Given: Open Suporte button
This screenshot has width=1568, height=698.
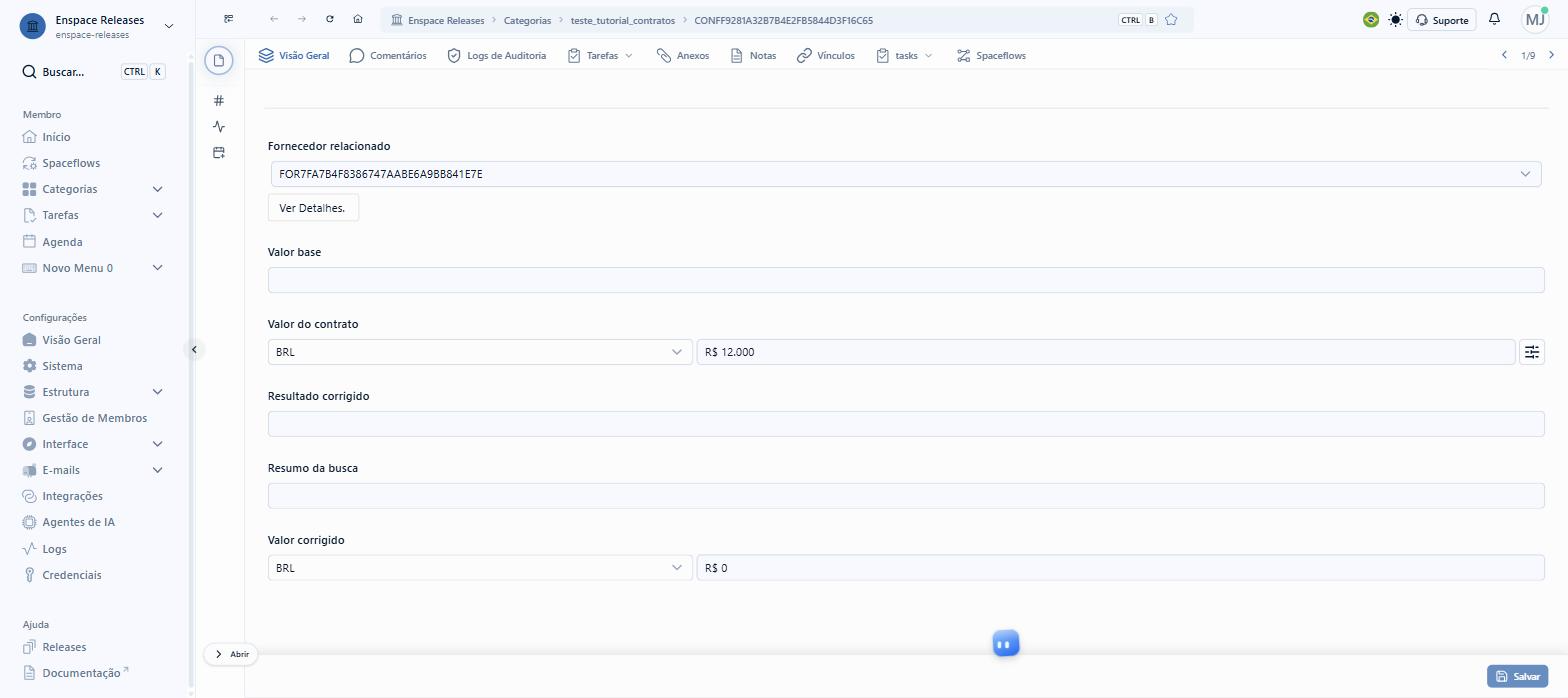Looking at the screenshot, I should [x=1442, y=20].
